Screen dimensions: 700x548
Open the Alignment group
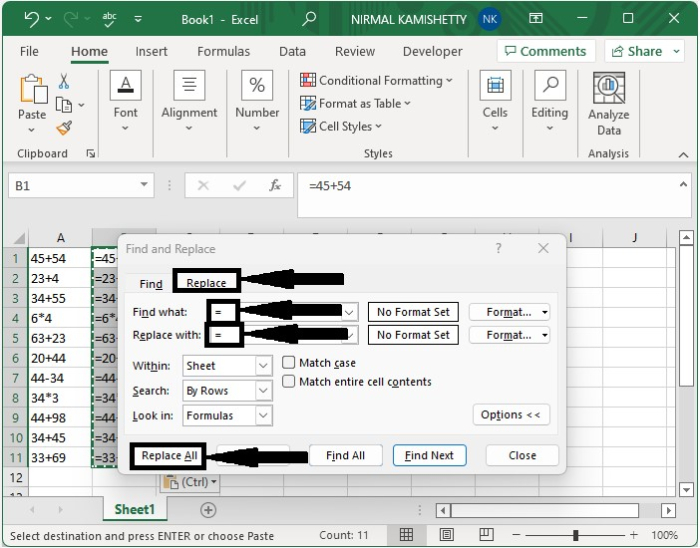189,101
